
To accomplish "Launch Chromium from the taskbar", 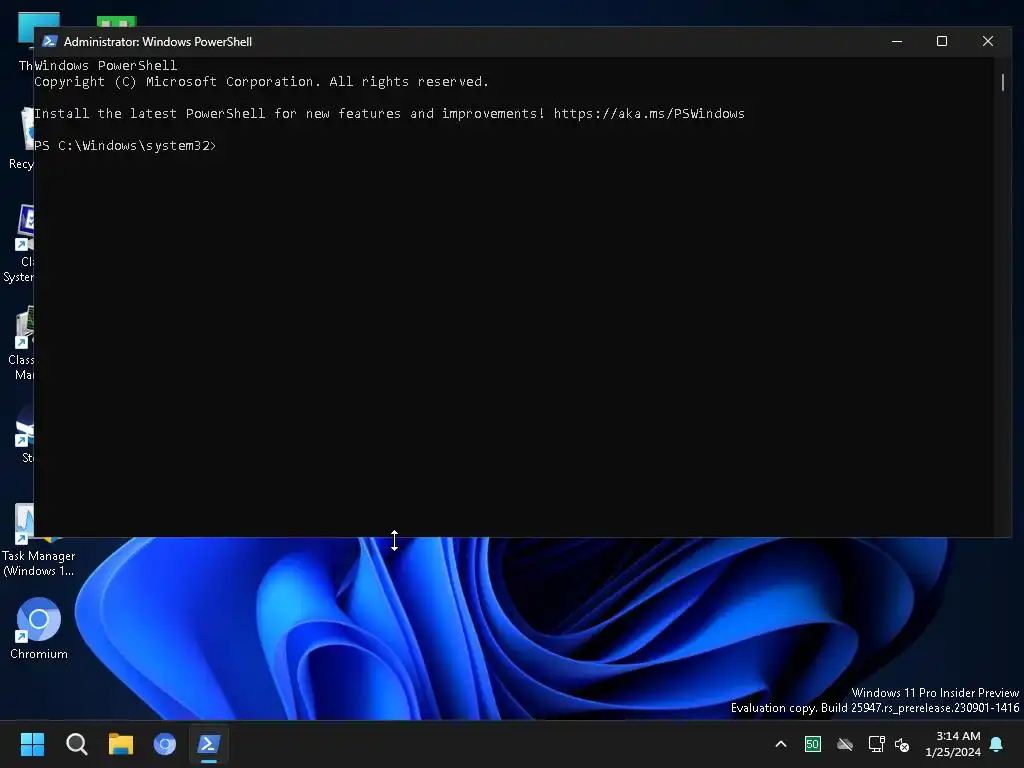I will click(165, 744).
